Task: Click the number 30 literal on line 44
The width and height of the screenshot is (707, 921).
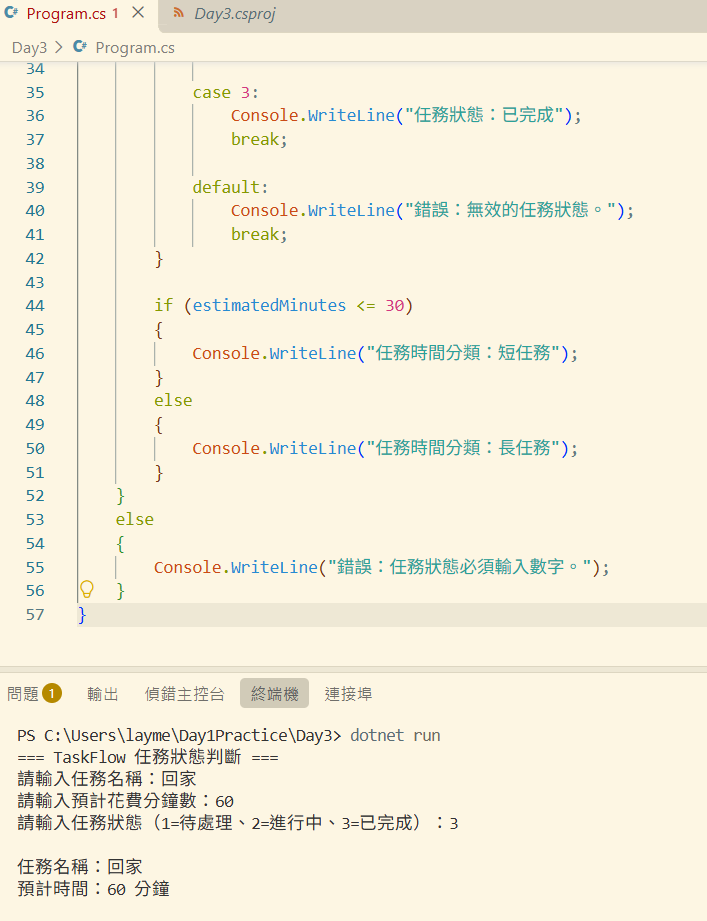Action: click(395, 305)
